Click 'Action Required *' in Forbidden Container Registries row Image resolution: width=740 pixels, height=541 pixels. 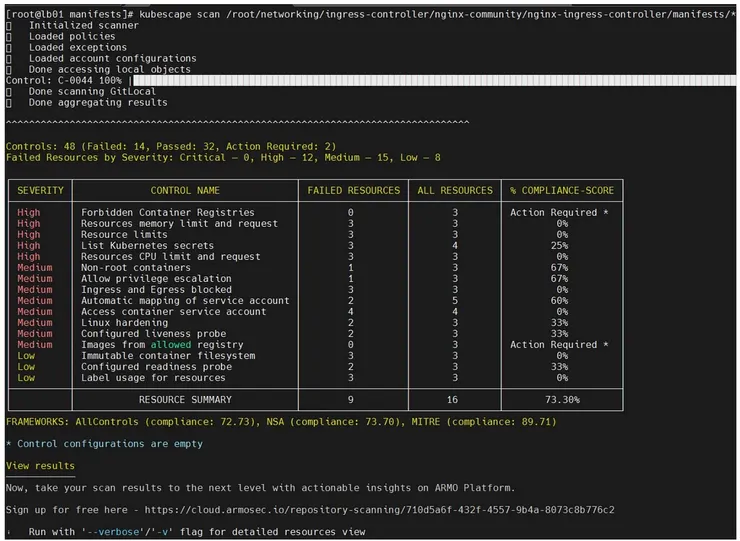(559, 212)
